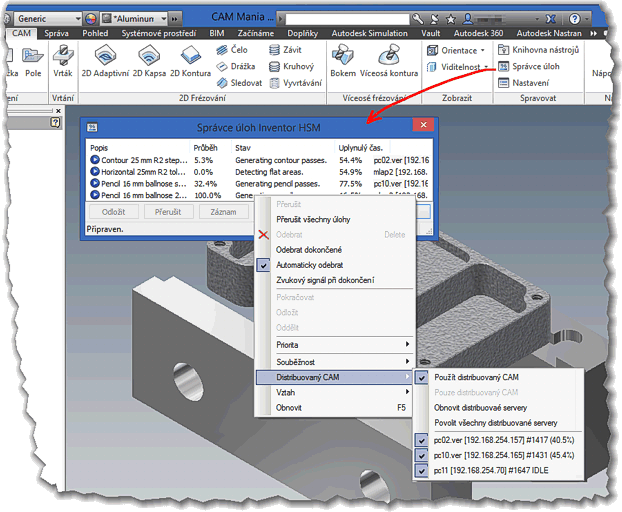This screenshot has height=512, width=622.
Task: Click the browser panel help icon
Action: tap(56, 123)
